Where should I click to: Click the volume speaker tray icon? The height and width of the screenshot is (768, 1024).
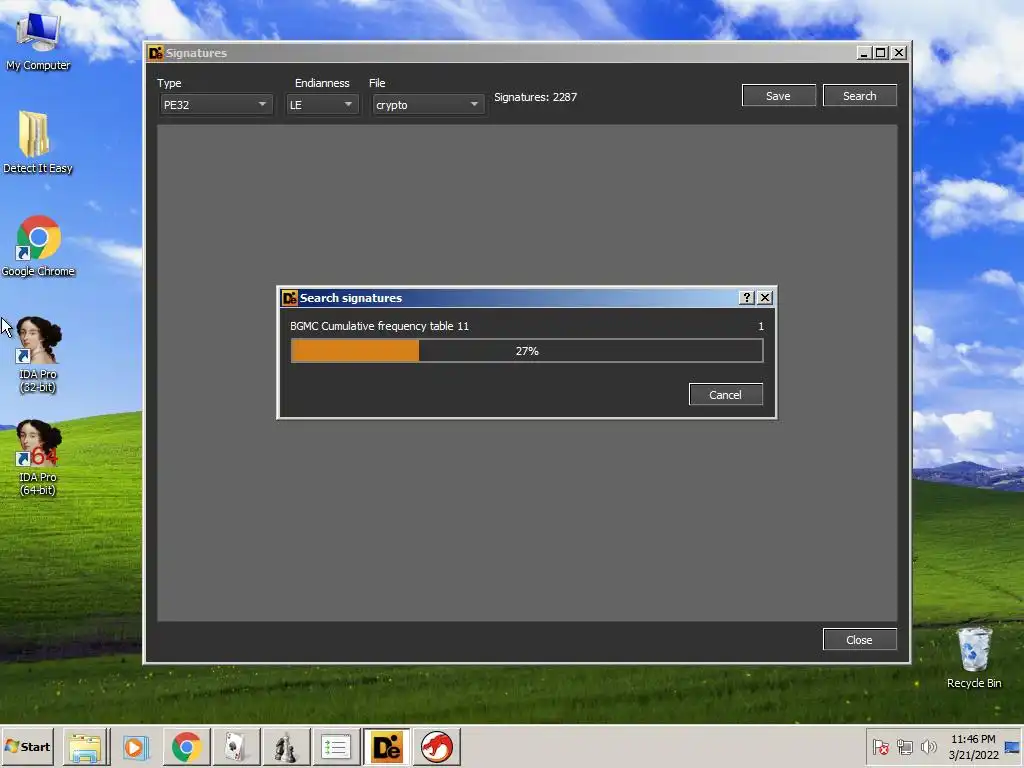coord(928,747)
